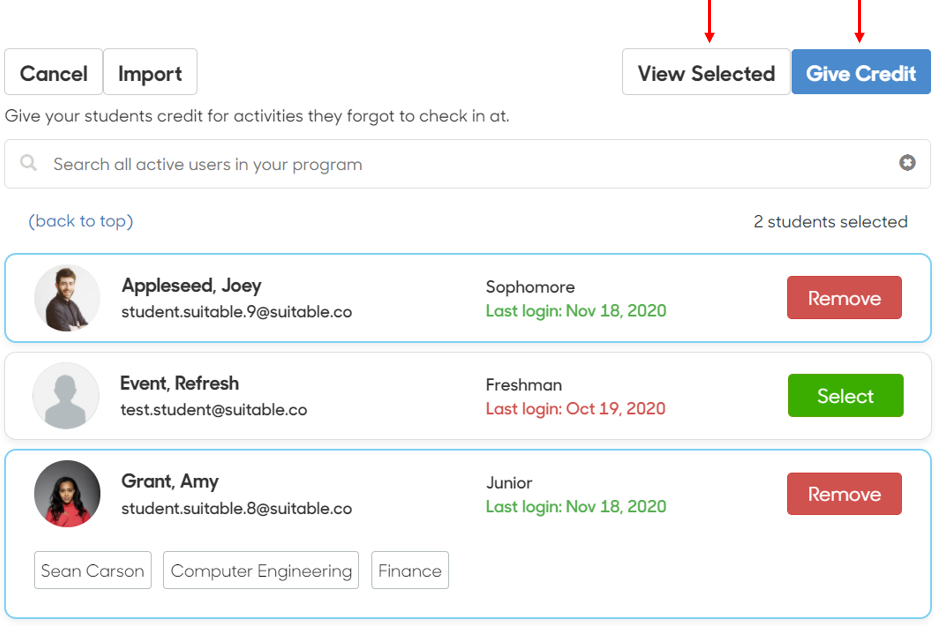Viewport: 937px width, 627px height.
Task: Follow the back to top link
Action: coord(81,221)
